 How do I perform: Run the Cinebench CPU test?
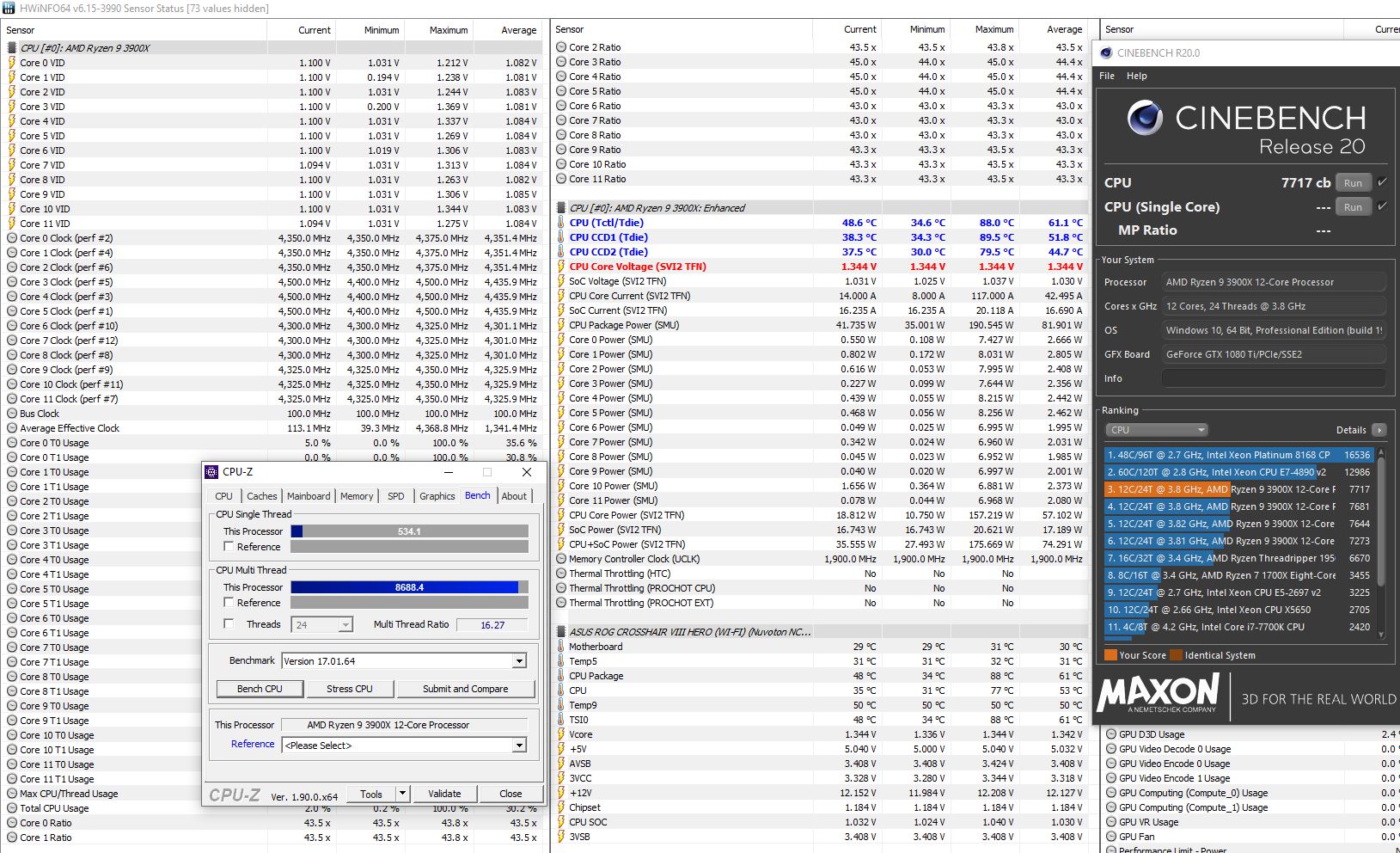pyautogui.click(x=1354, y=182)
